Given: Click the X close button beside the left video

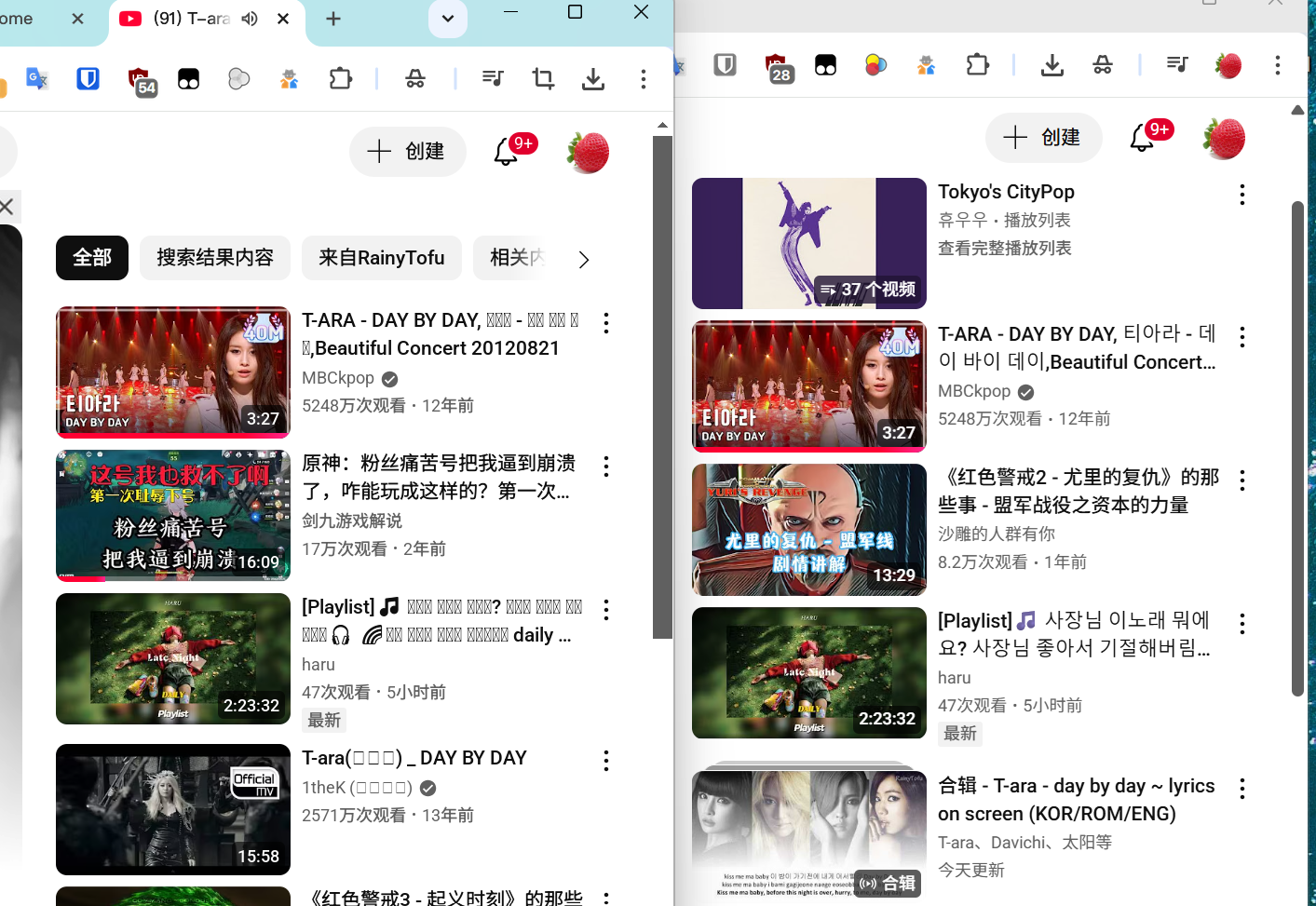Looking at the screenshot, I should pyautogui.click(x=7, y=207).
